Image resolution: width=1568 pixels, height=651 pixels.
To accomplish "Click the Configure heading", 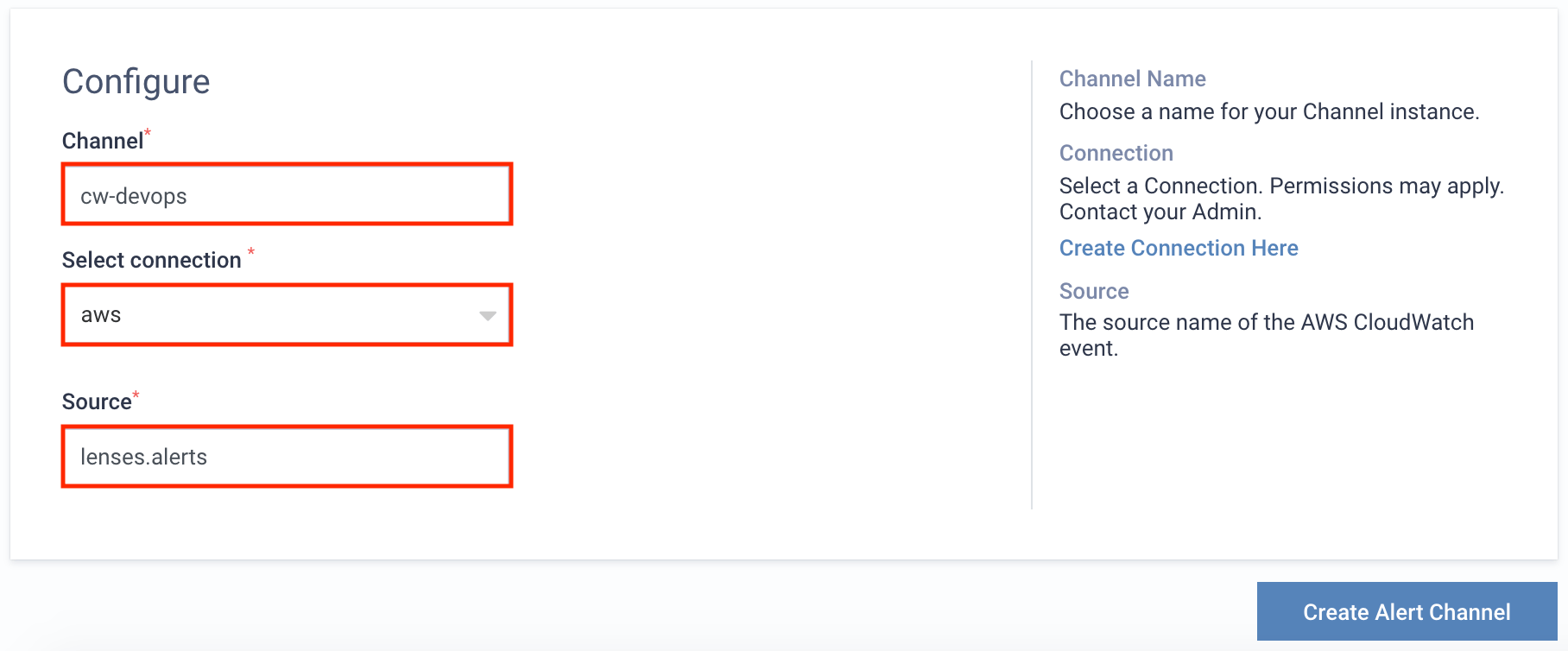I will click(x=136, y=82).
